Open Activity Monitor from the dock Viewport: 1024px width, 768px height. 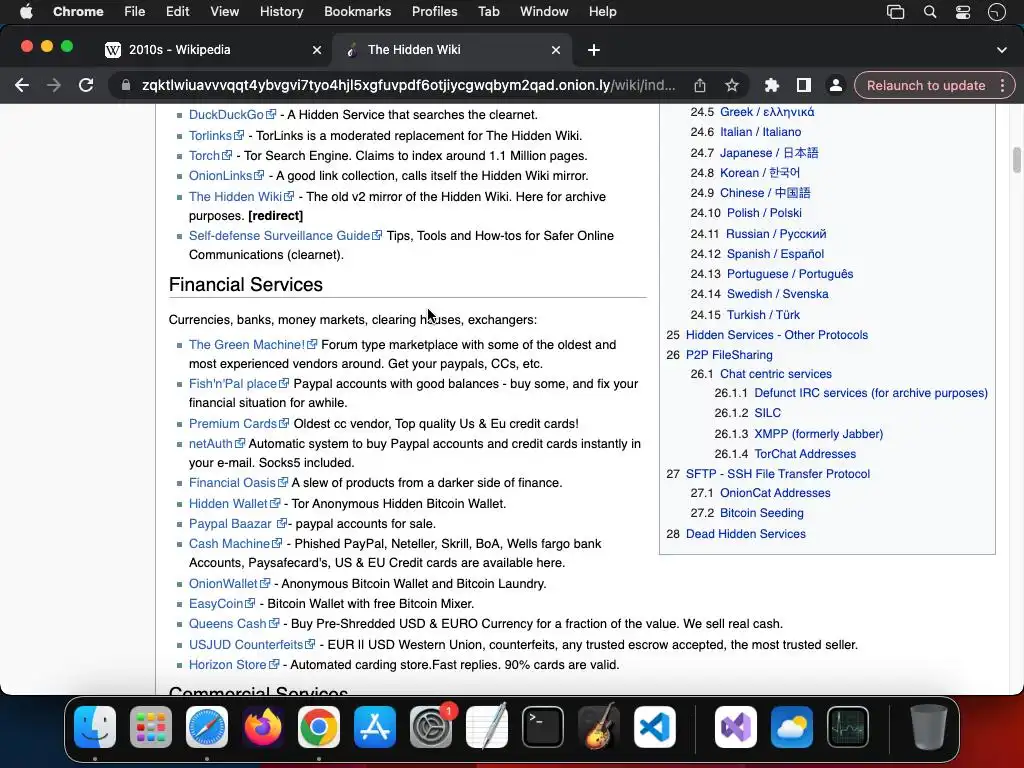pos(848,727)
